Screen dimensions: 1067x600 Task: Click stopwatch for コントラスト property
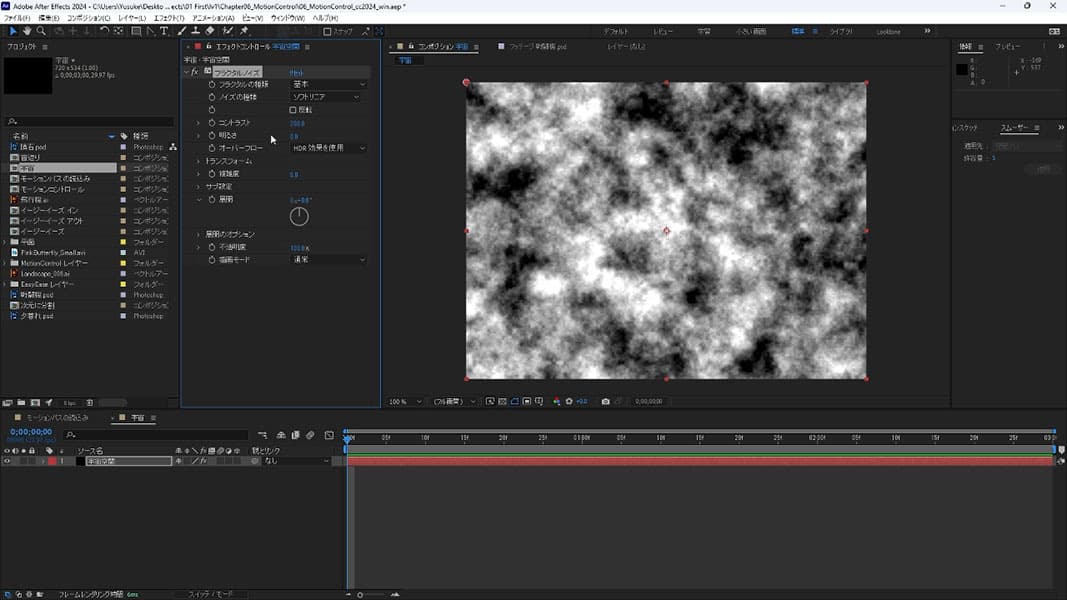coord(211,123)
